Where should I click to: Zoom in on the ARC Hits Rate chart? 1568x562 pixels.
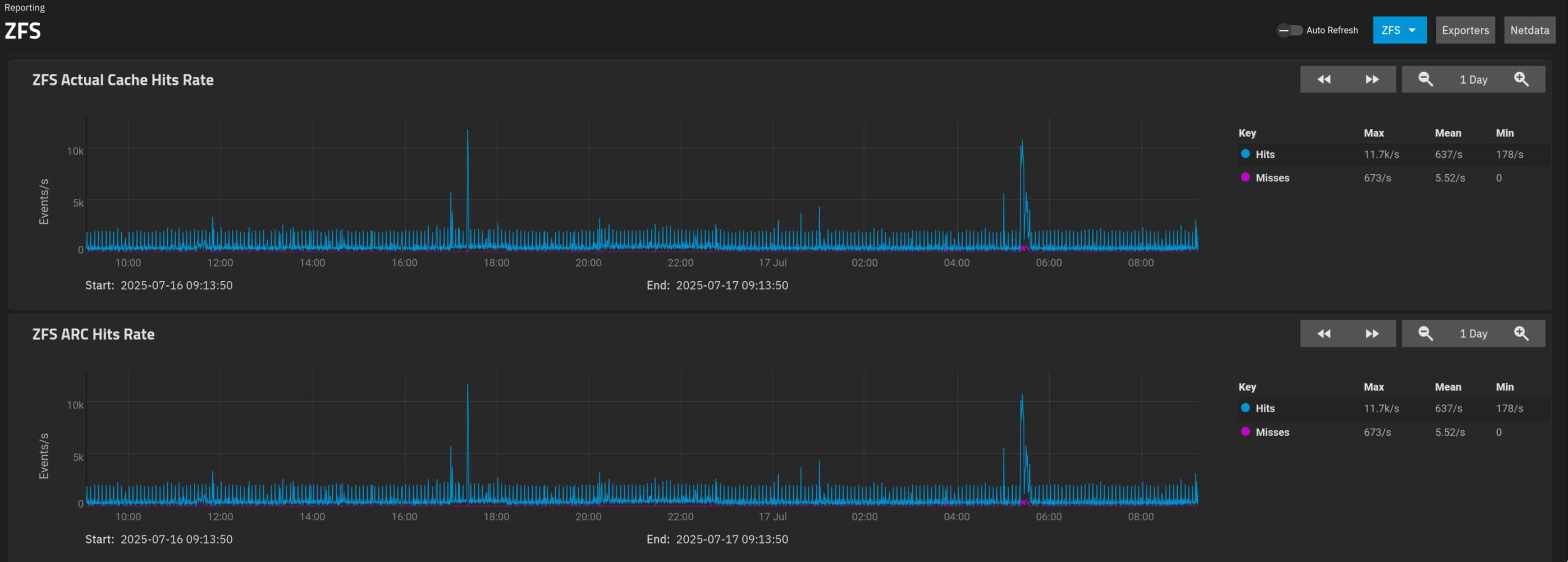click(1520, 334)
